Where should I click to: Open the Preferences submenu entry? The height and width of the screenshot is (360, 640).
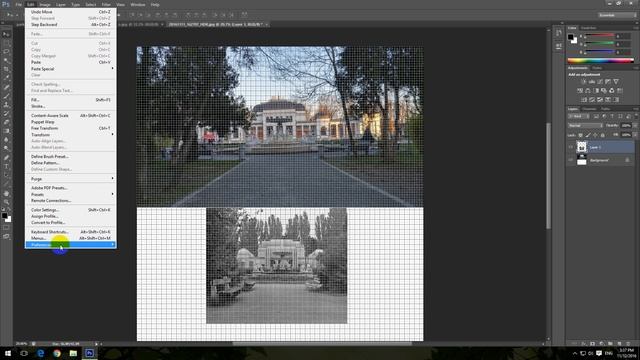tap(71, 244)
